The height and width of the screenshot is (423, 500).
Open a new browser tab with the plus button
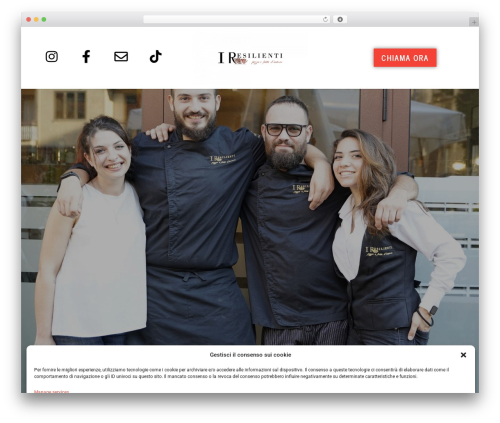[x=474, y=22]
